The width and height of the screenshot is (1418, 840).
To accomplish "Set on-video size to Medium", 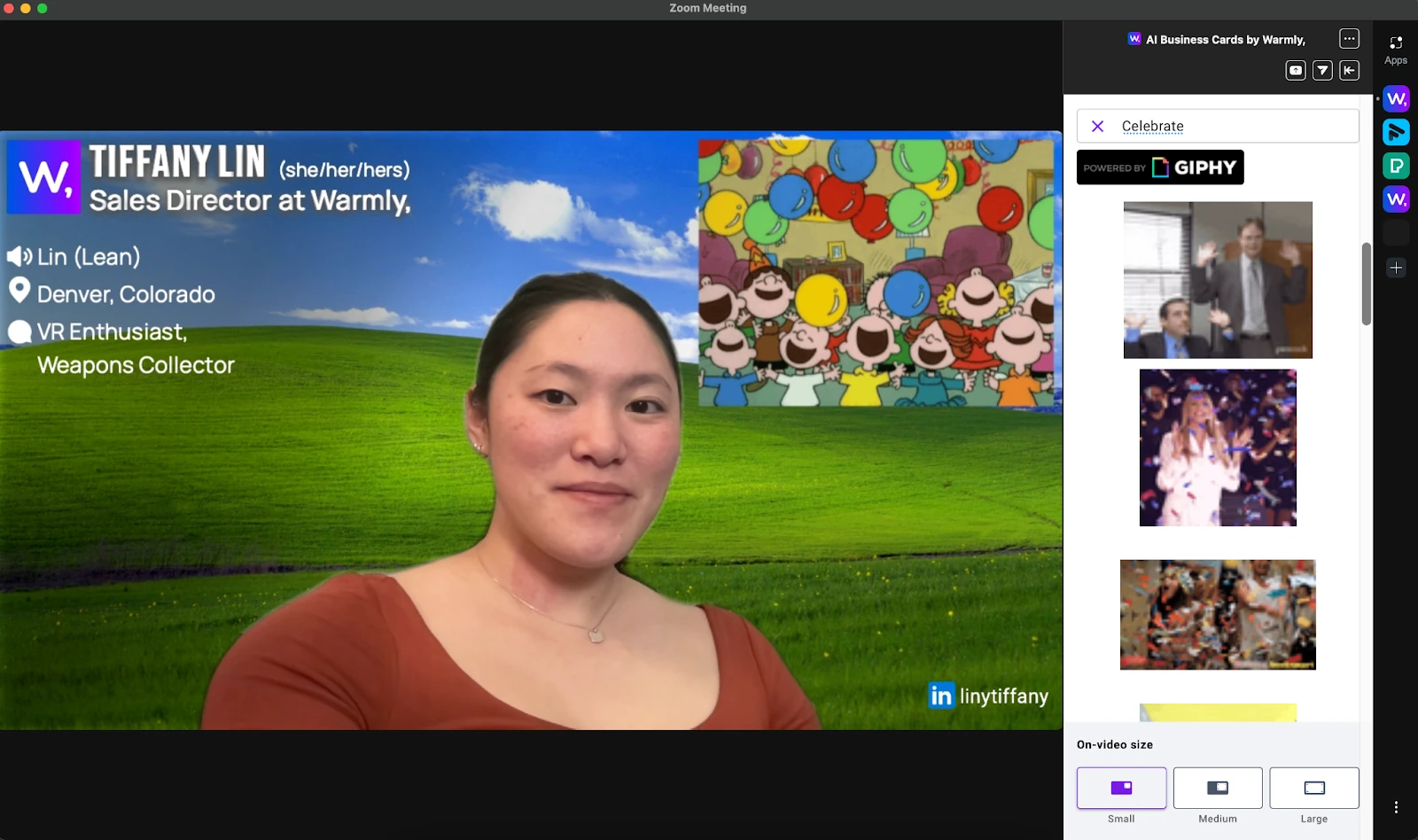I will coord(1218,788).
